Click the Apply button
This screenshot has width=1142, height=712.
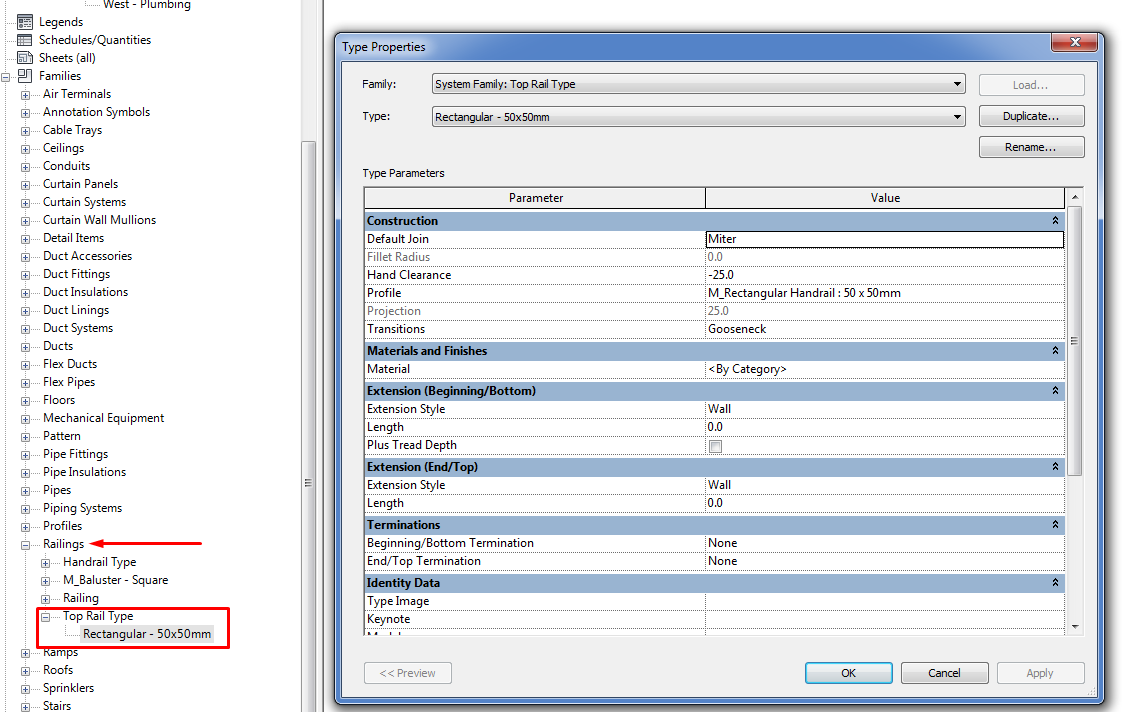[1040, 673]
